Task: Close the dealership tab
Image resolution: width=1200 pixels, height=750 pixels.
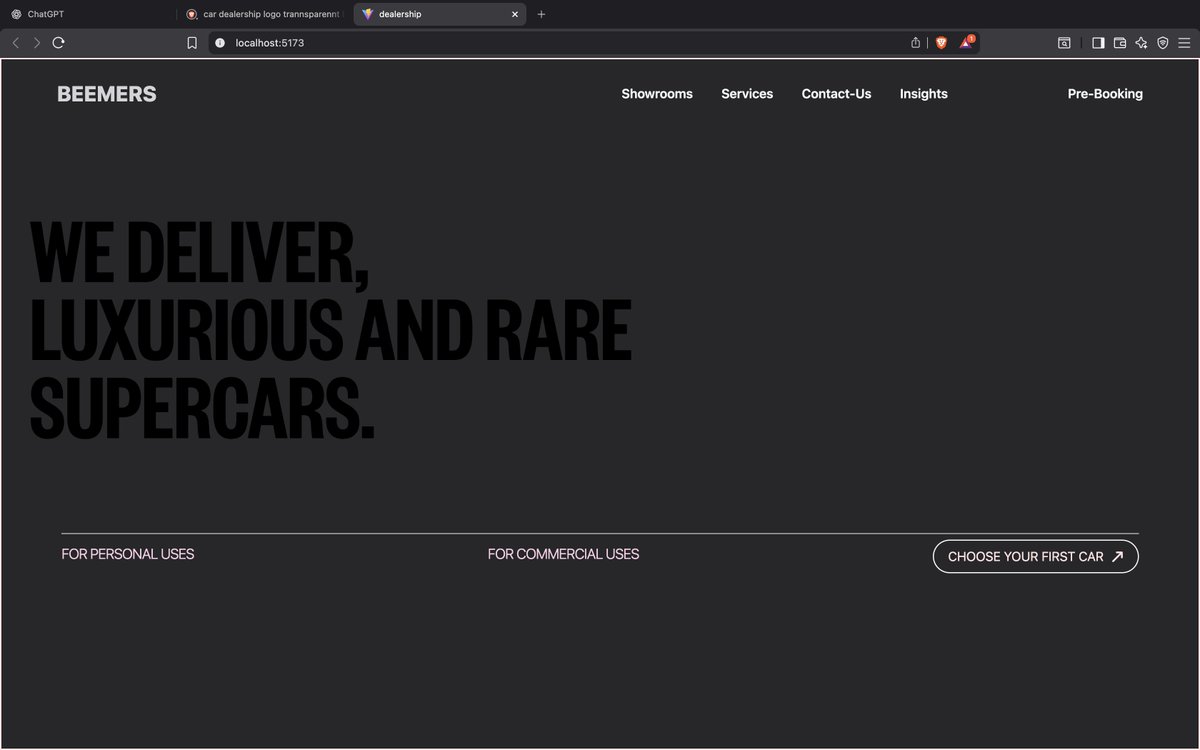Action: [515, 14]
